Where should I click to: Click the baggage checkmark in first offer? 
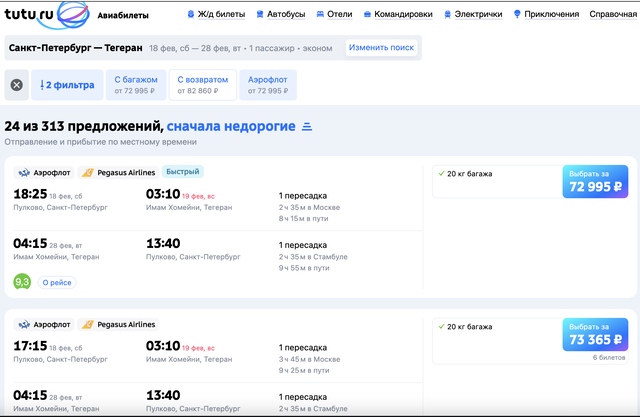point(441,173)
